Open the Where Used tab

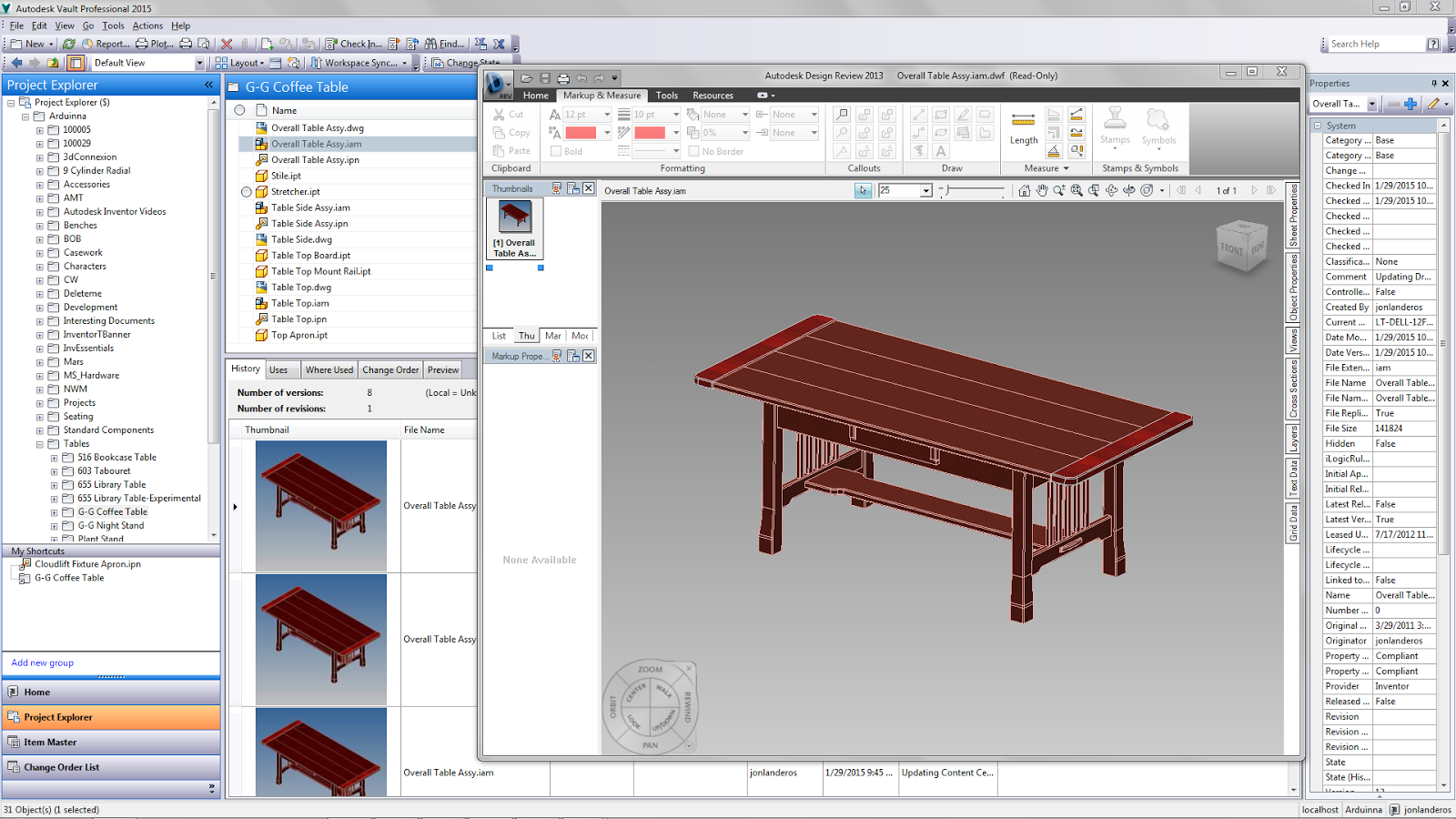(x=329, y=369)
